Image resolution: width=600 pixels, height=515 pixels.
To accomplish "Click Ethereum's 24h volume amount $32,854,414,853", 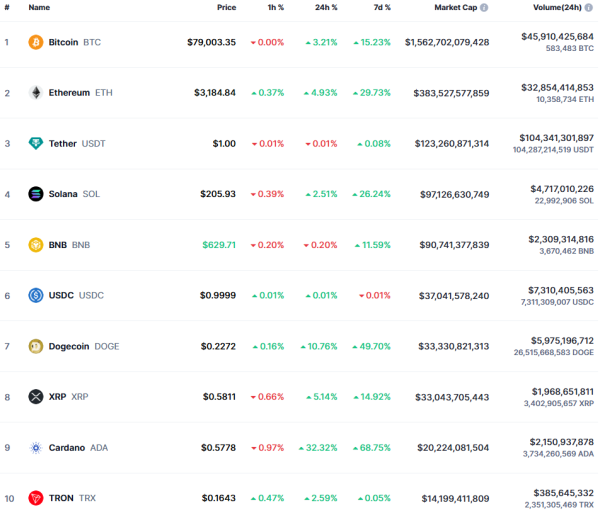I will (557, 88).
